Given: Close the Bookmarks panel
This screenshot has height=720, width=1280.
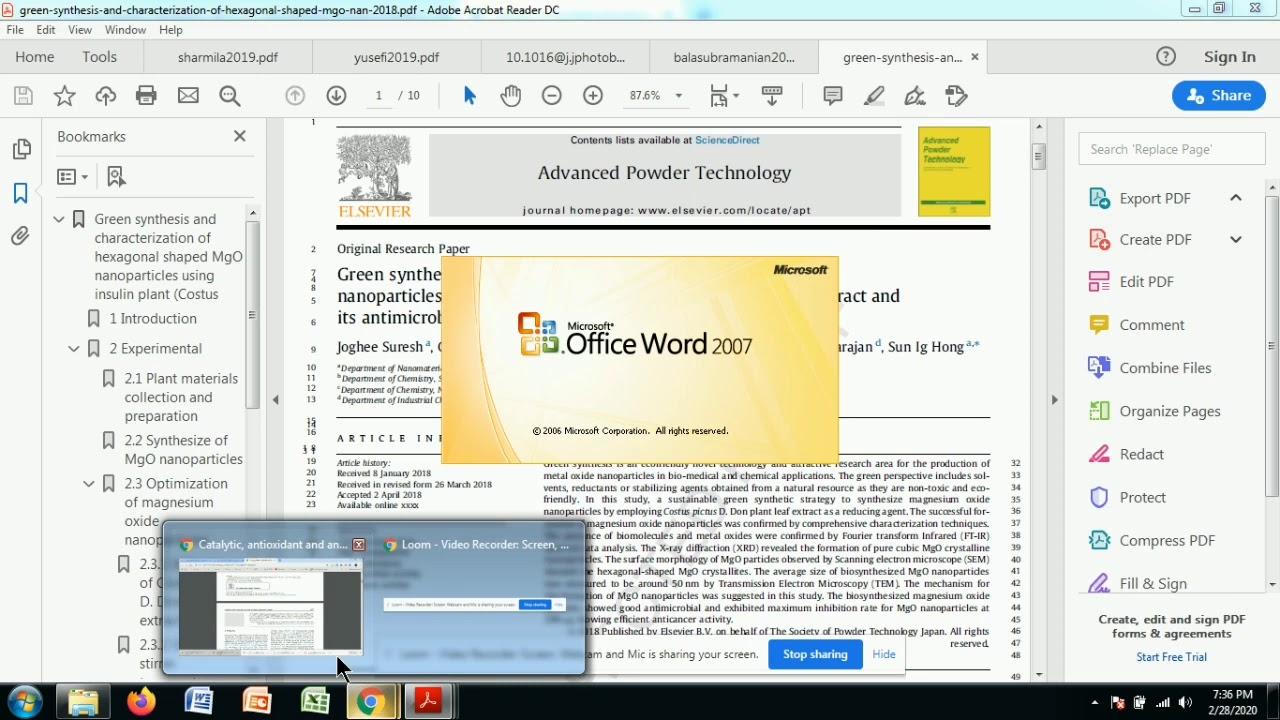Looking at the screenshot, I should (x=240, y=136).
